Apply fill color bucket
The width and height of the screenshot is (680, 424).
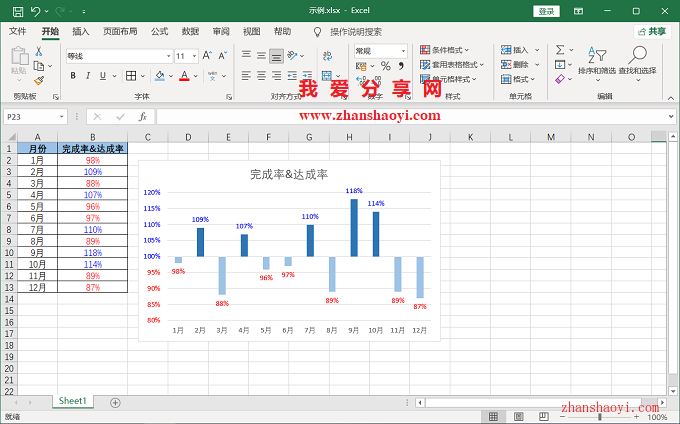point(160,76)
